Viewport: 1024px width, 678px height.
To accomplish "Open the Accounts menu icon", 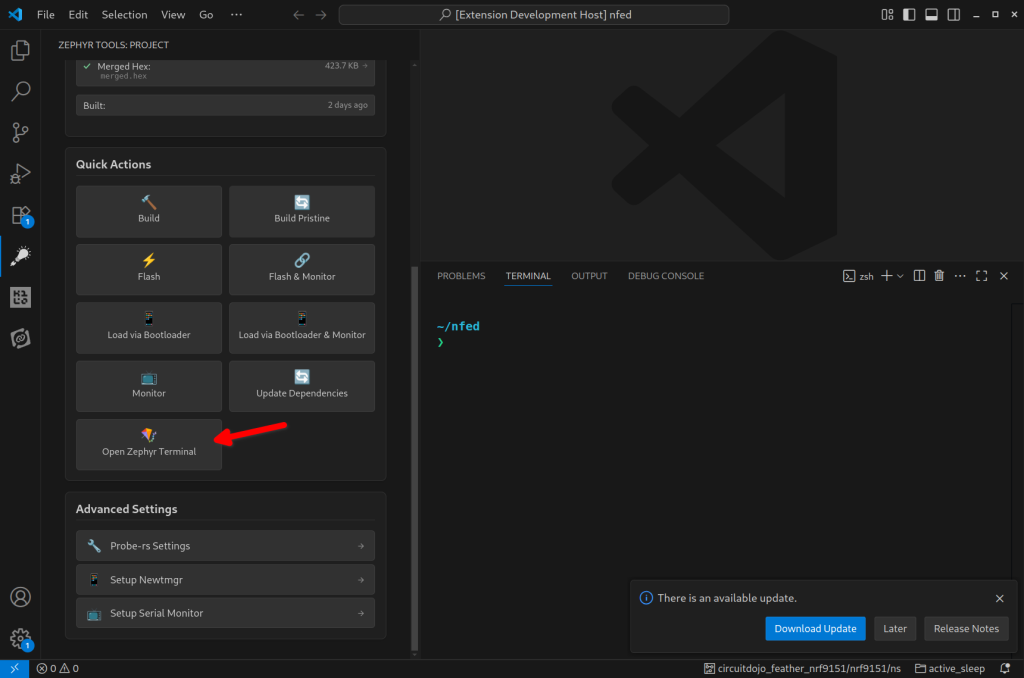I will point(20,597).
